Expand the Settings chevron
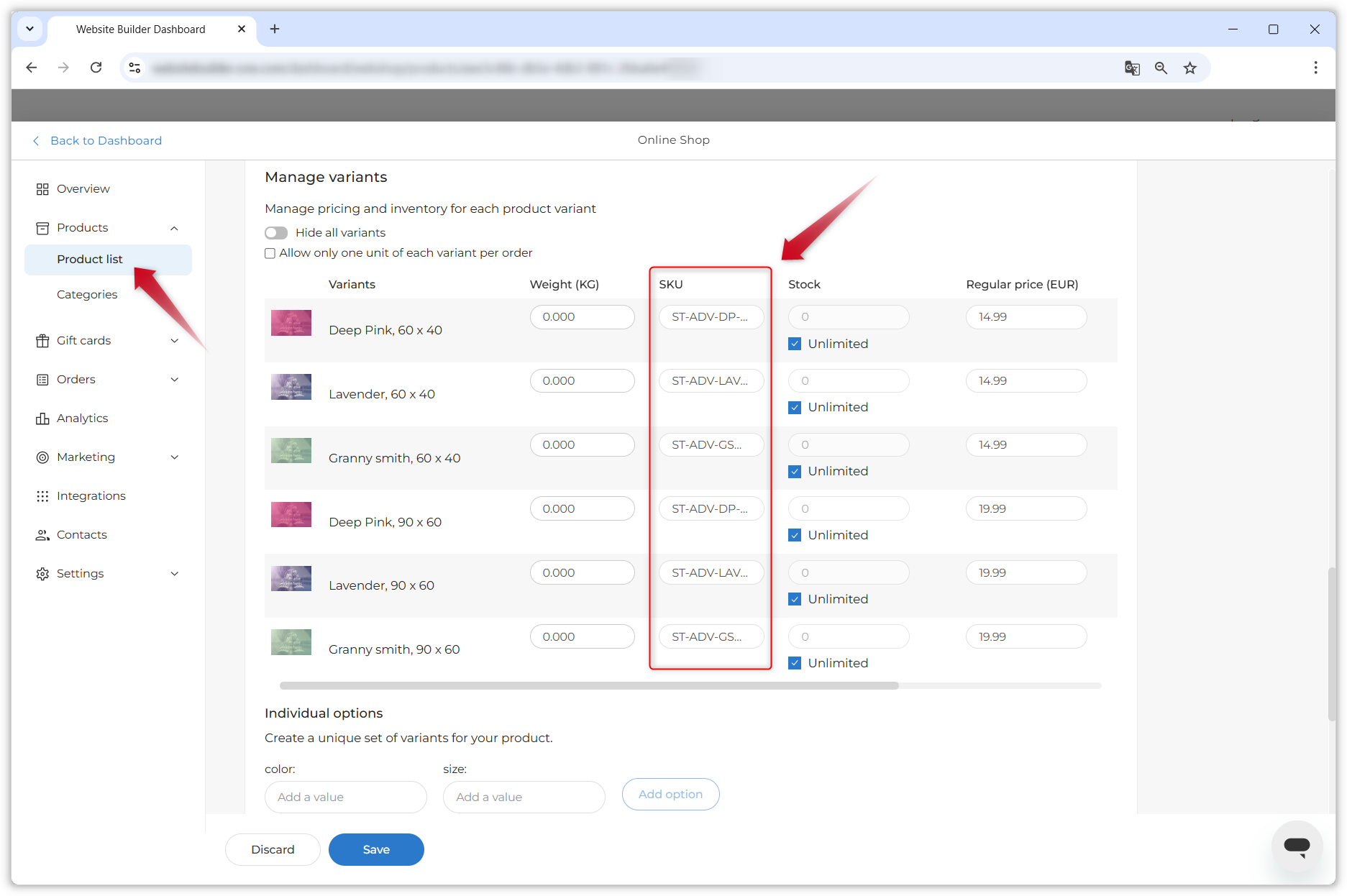The height and width of the screenshot is (896, 1347). 174,574
